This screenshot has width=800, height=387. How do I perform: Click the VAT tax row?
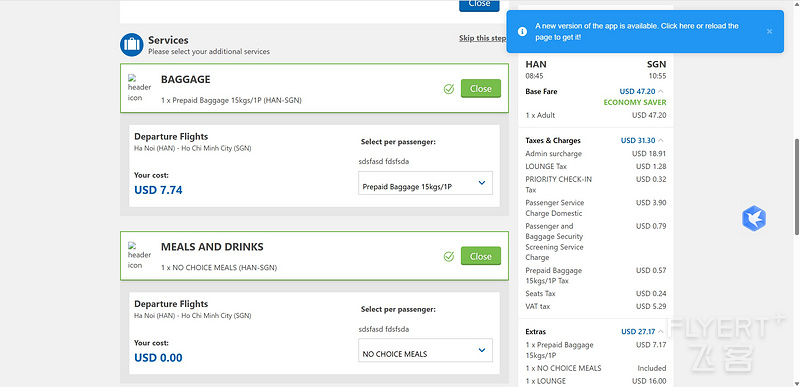click(x=596, y=306)
